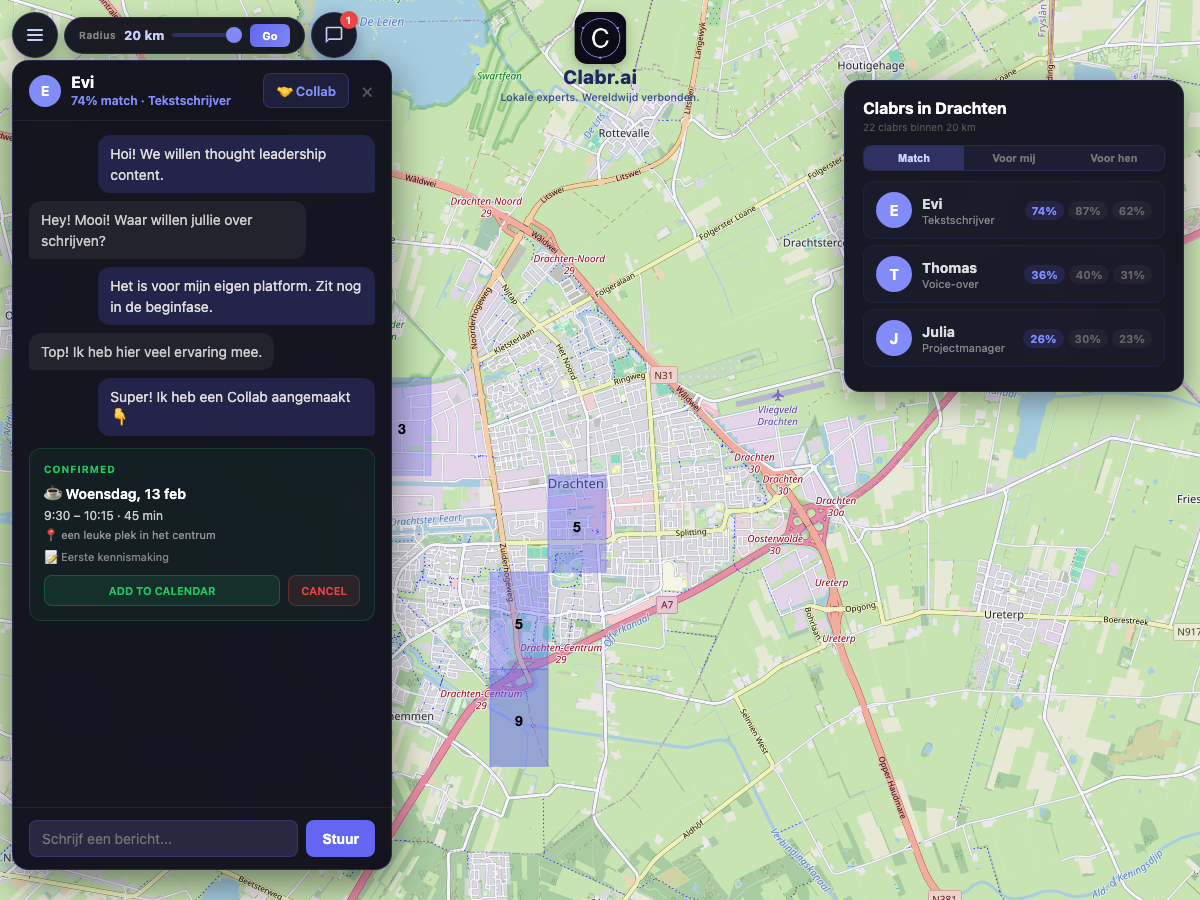
Task: Open the hamburger menu
Action: tap(35, 35)
